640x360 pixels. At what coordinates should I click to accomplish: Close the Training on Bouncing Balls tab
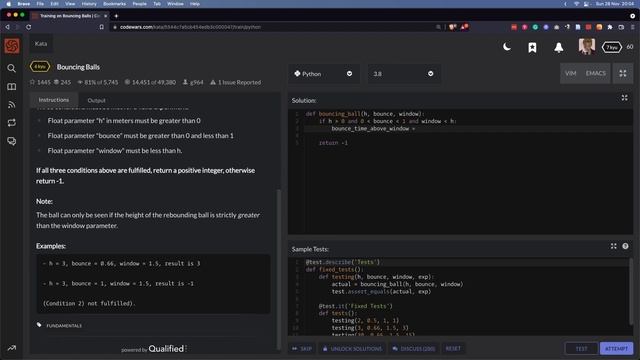105,16
